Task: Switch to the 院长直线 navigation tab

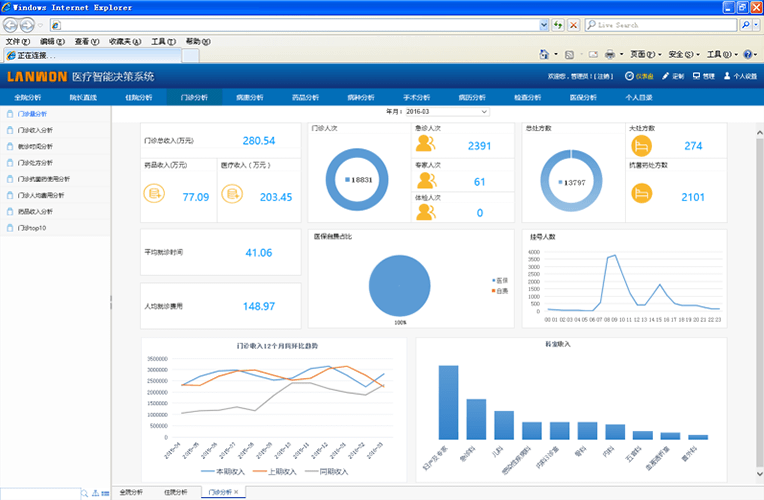Action: pos(83,97)
